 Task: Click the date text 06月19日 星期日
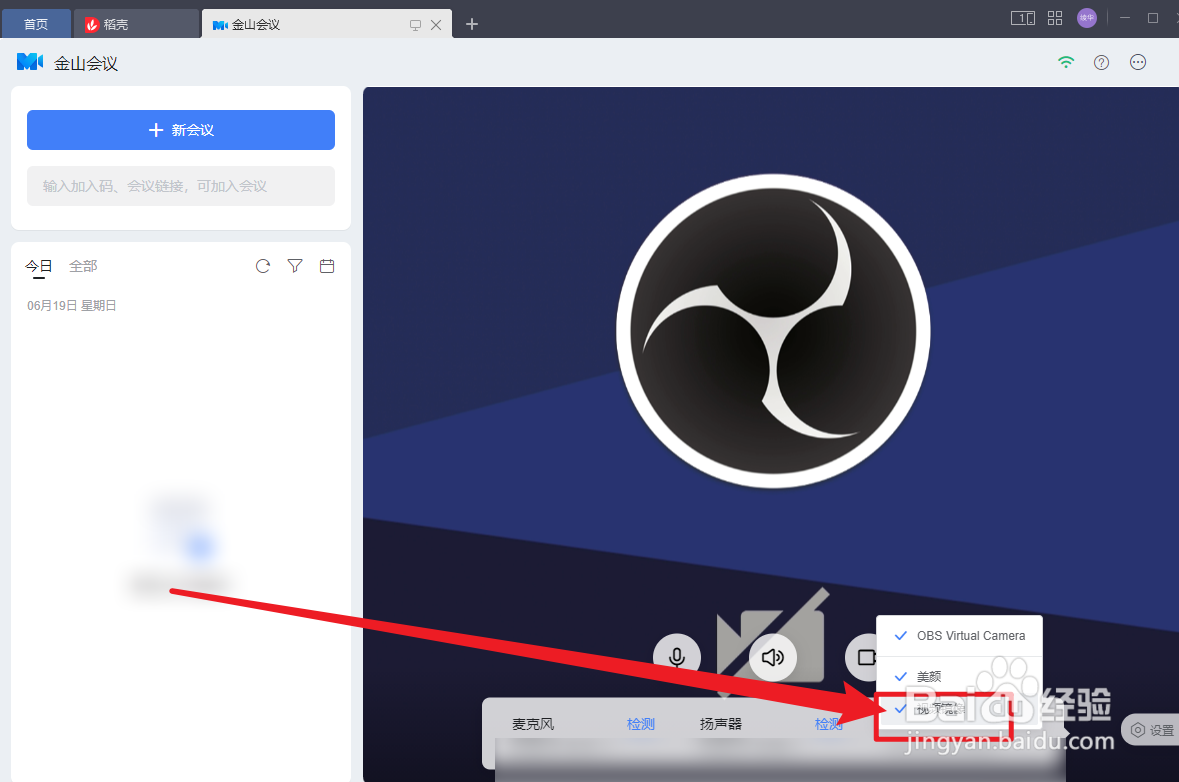(x=71, y=305)
